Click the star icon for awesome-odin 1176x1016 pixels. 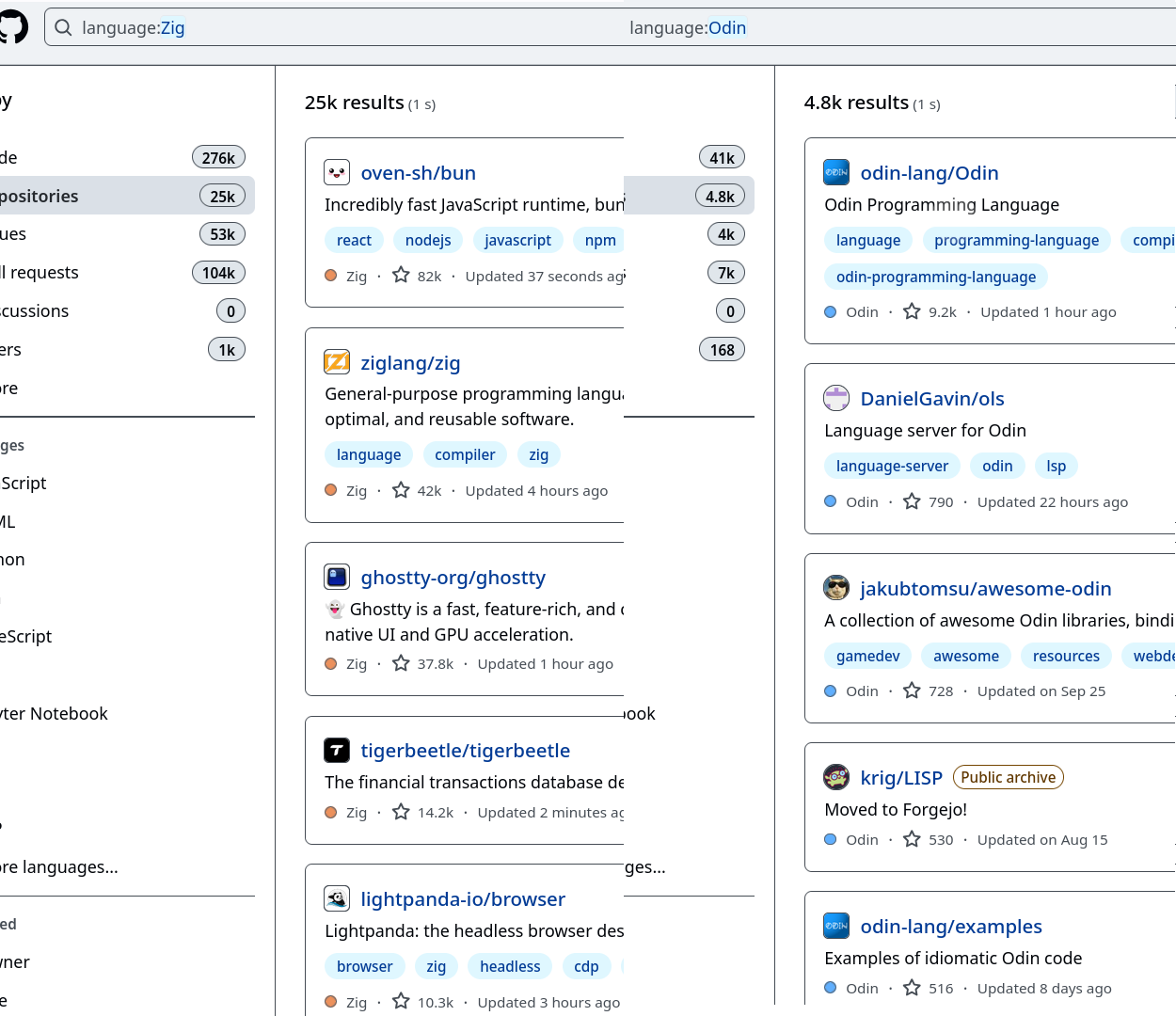pyautogui.click(x=912, y=690)
